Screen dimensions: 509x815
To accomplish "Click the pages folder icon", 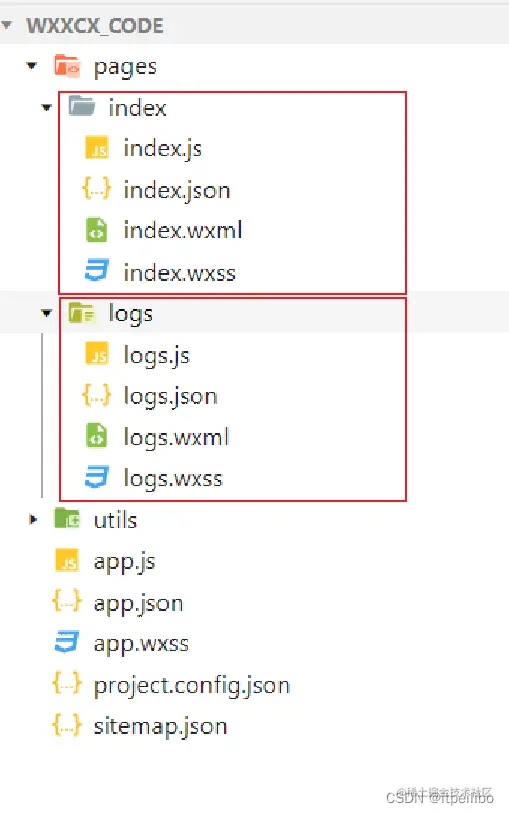I will [67, 66].
